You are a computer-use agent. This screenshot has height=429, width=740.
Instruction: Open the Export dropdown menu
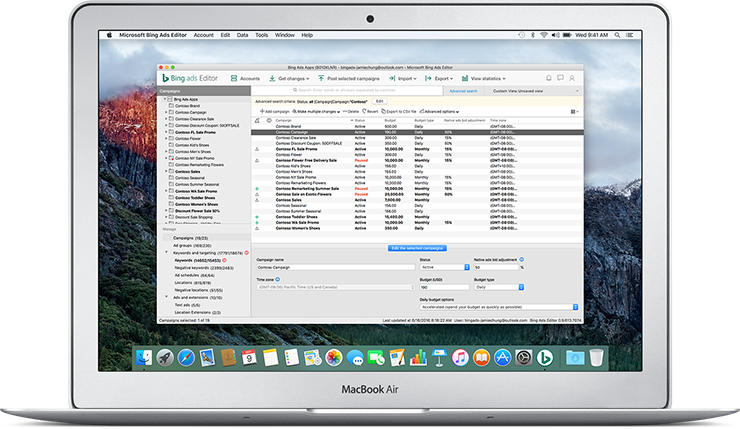coord(438,78)
